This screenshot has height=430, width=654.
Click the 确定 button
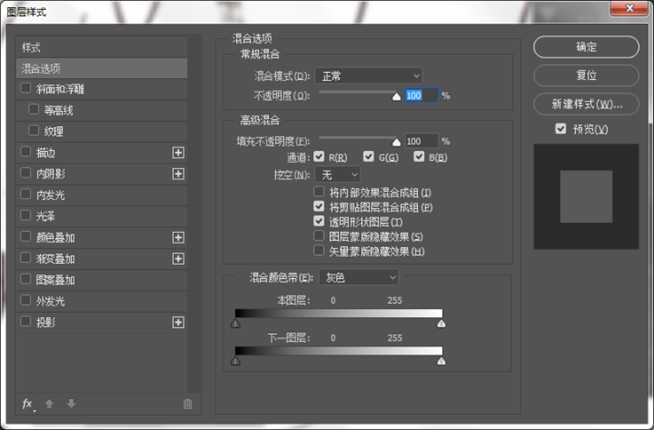[586, 47]
